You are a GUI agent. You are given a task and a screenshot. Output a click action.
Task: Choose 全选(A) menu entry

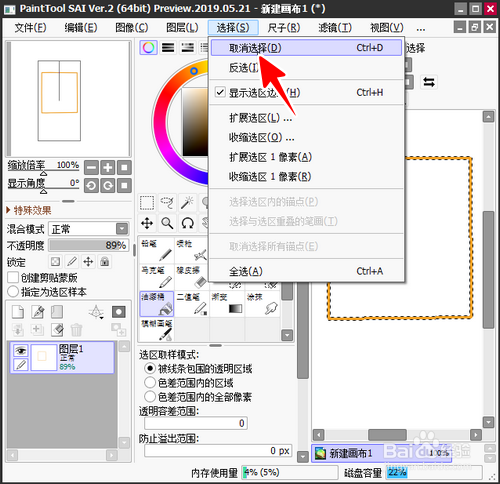pyautogui.click(x=306, y=271)
